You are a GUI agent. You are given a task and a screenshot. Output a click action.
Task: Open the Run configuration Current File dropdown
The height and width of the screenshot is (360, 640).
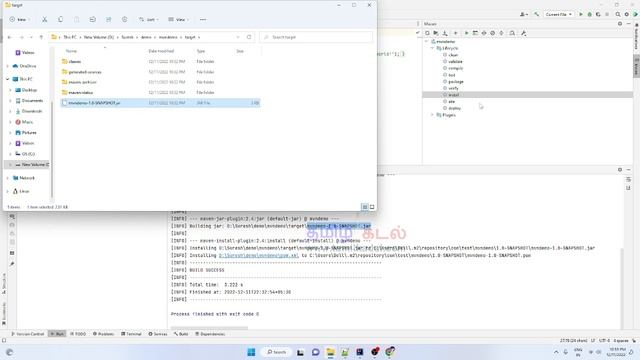tap(558, 14)
